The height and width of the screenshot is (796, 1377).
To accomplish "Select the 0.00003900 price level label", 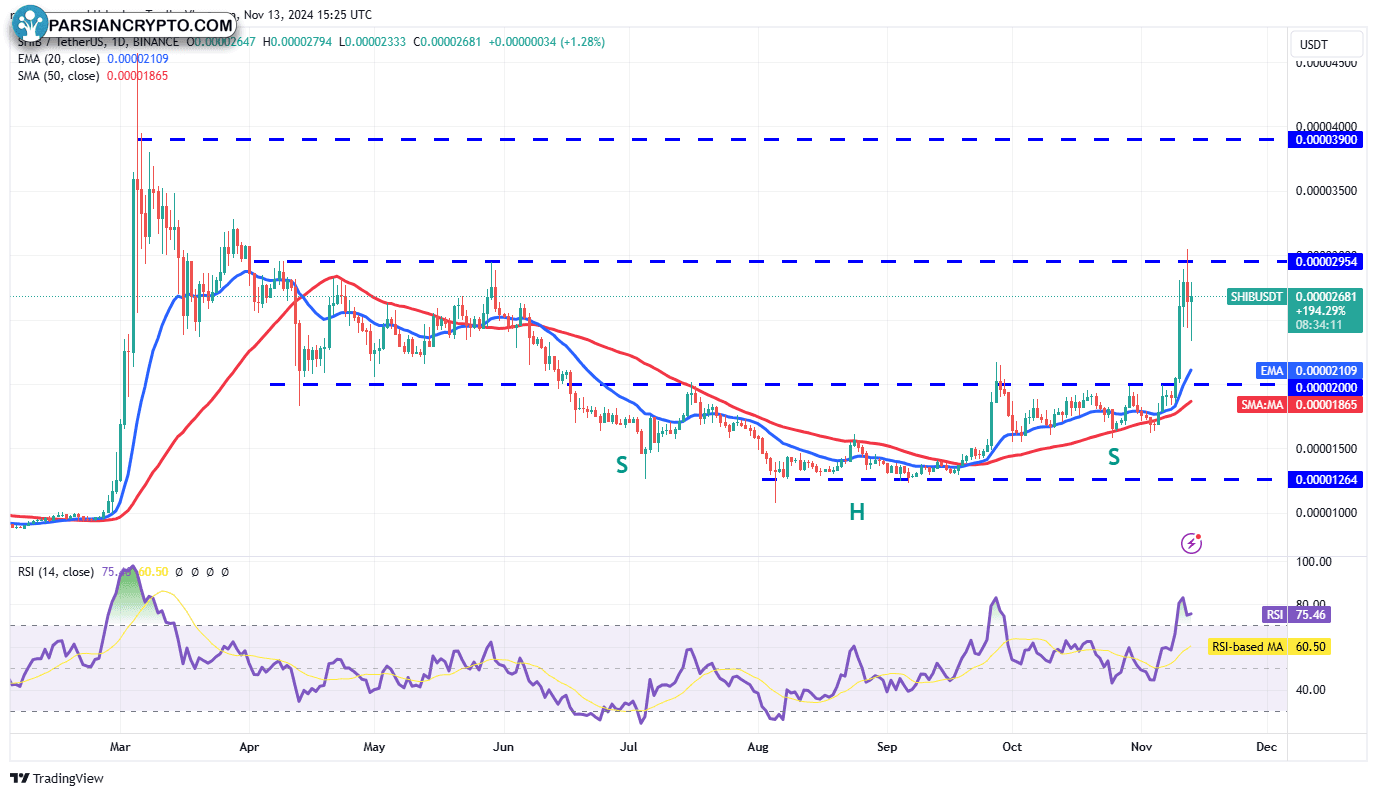I will pos(1326,140).
